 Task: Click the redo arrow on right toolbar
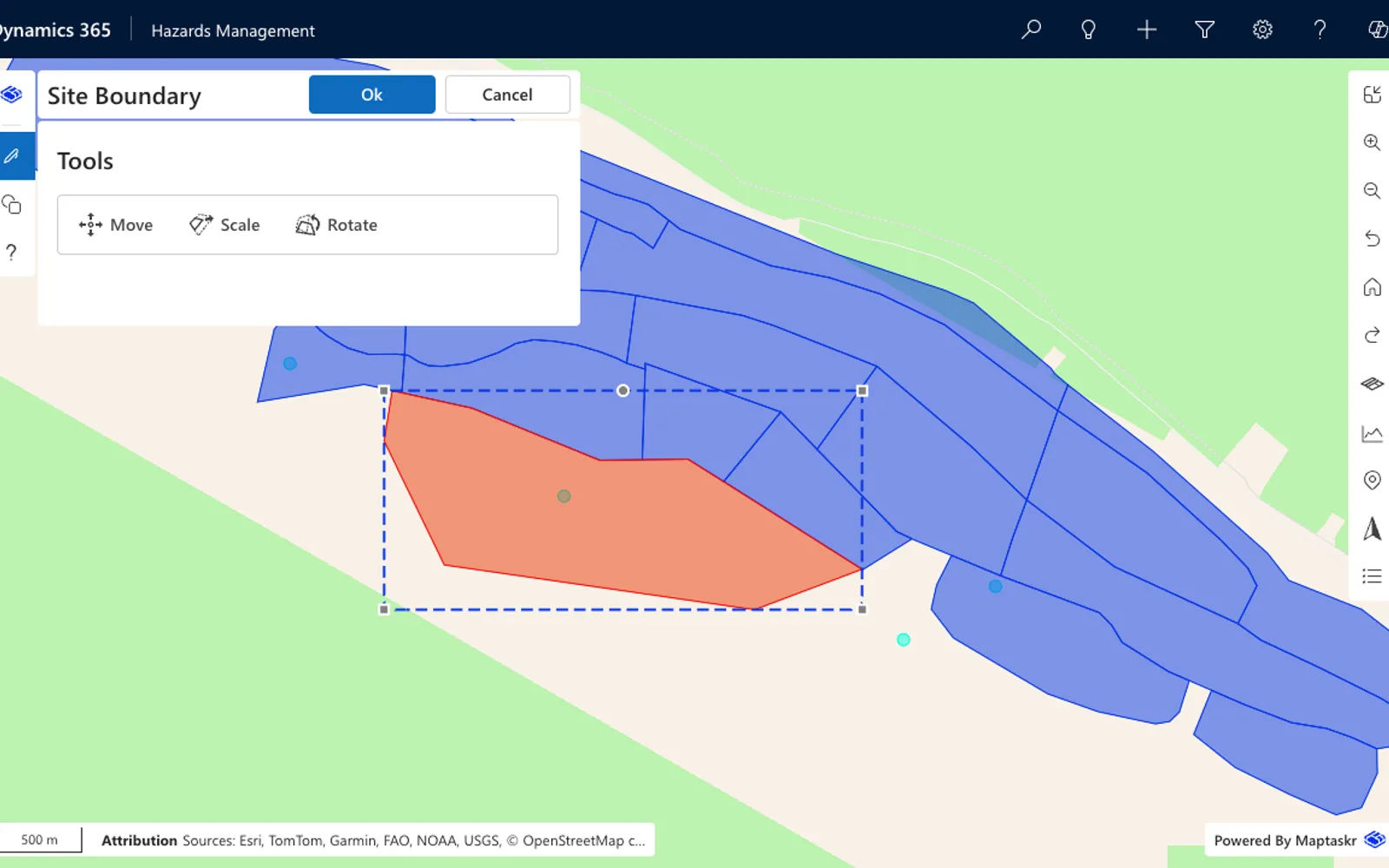[1372, 335]
